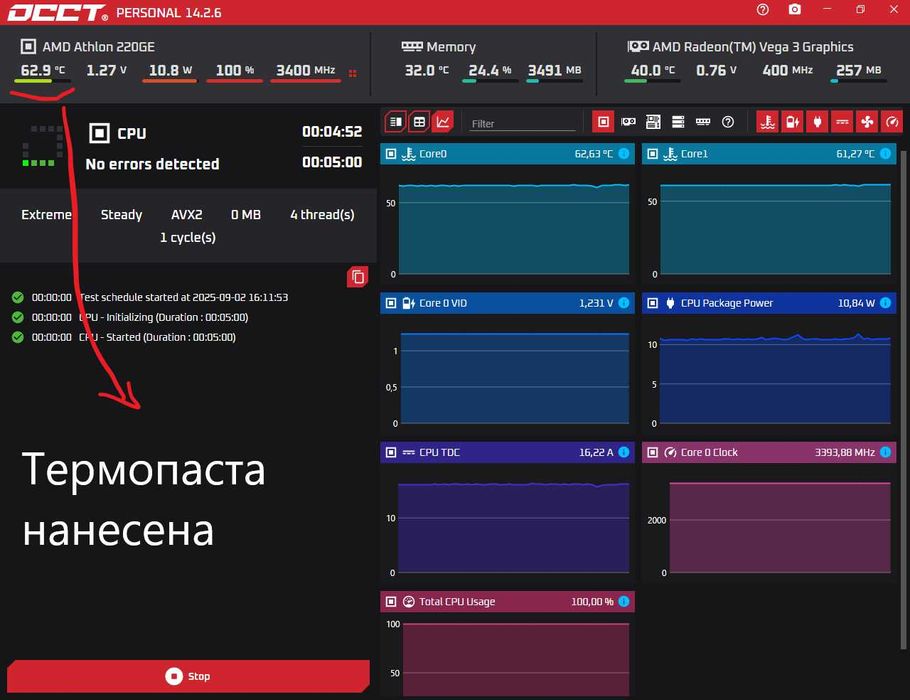This screenshot has width=910, height=700.
Task: Select the Core 0 Clock graph area
Action: tap(780, 528)
